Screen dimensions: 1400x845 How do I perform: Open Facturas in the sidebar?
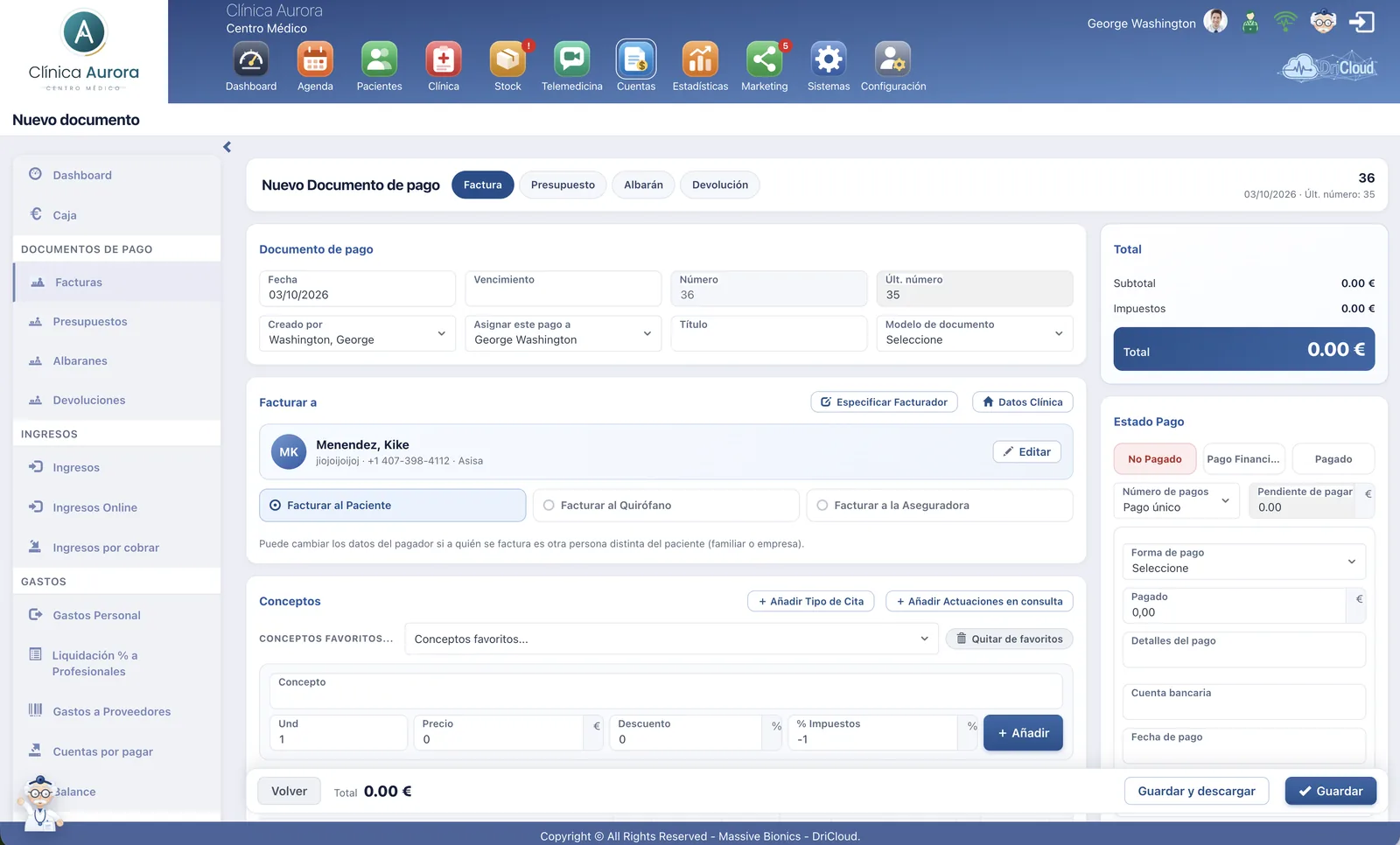click(x=117, y=283)
